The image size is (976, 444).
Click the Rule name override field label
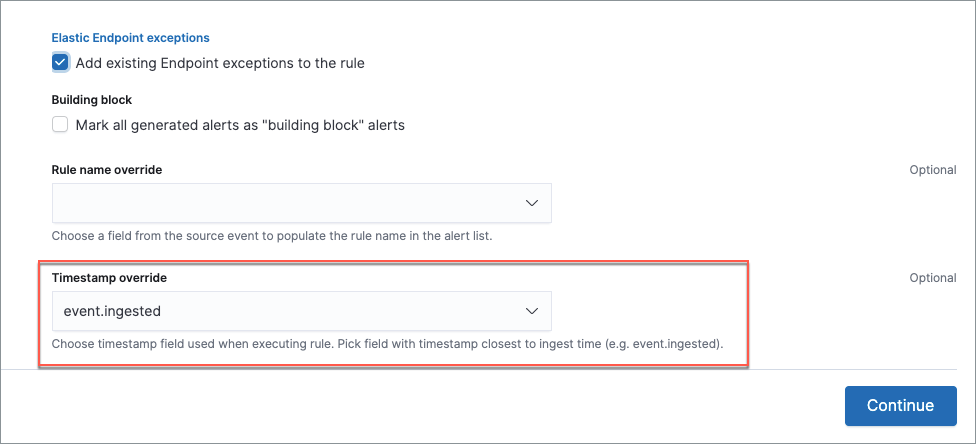tap(107, 170)
